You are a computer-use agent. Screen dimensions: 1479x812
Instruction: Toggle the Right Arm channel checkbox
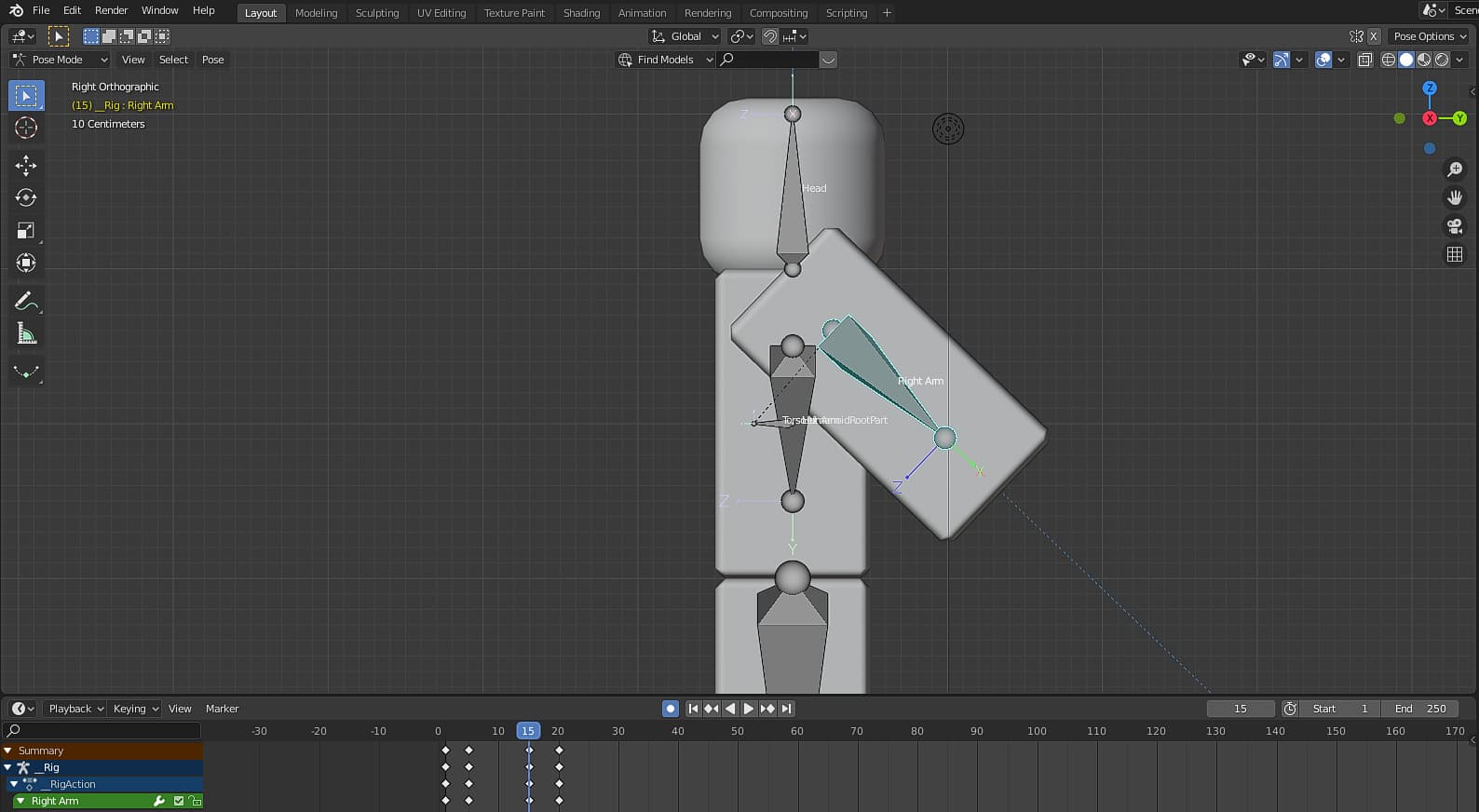click(179, 801)
